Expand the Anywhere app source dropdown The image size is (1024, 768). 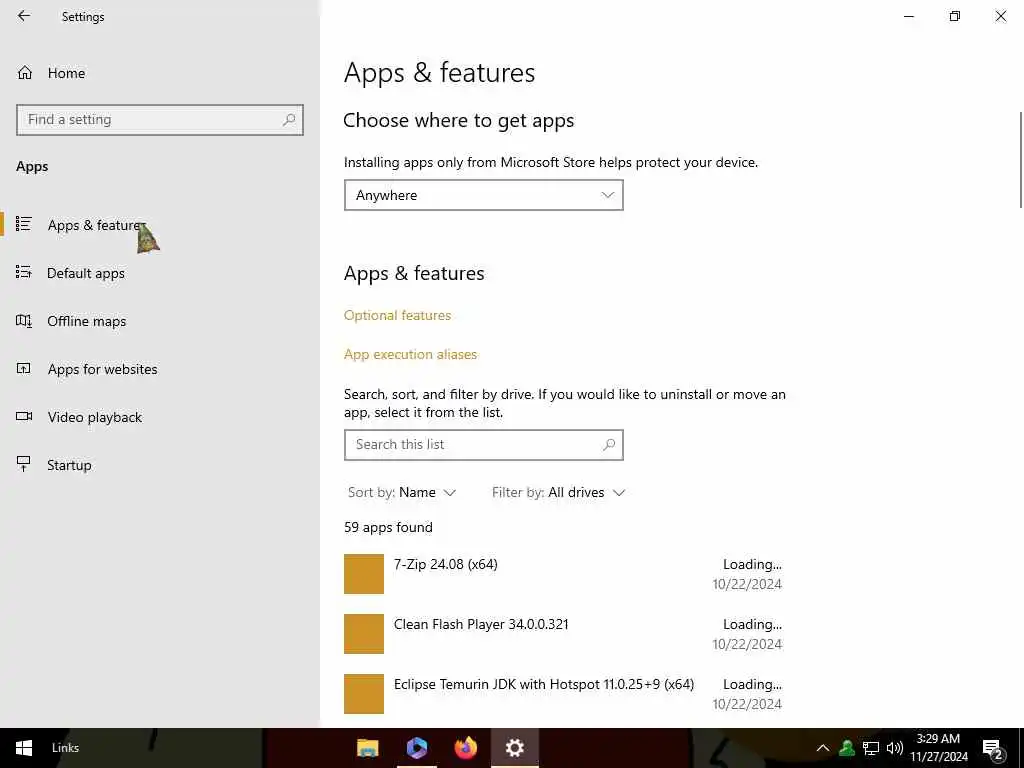(483, 195)
